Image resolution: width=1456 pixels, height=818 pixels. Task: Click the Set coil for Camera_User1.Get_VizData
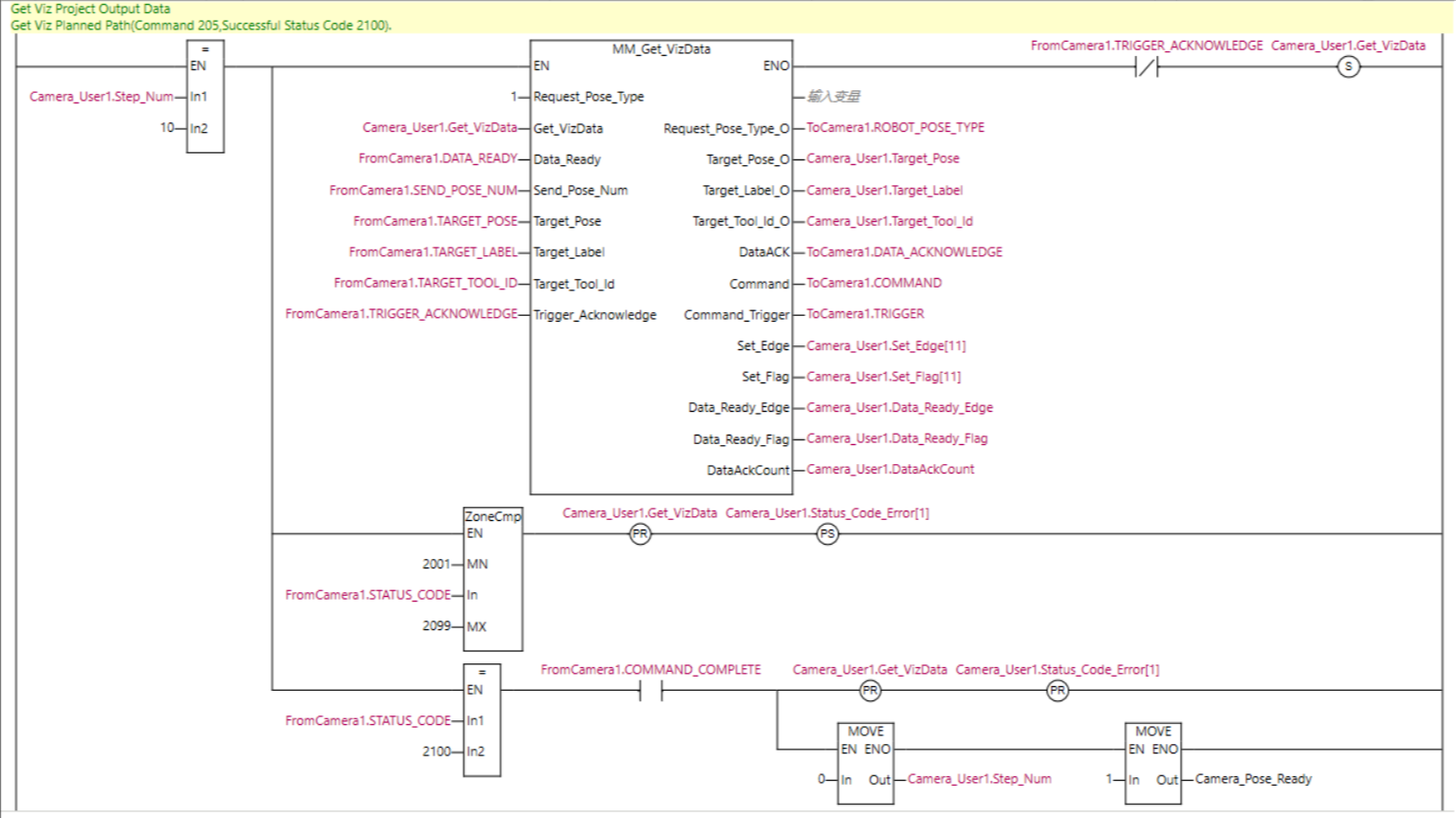tap(1348, 66)
